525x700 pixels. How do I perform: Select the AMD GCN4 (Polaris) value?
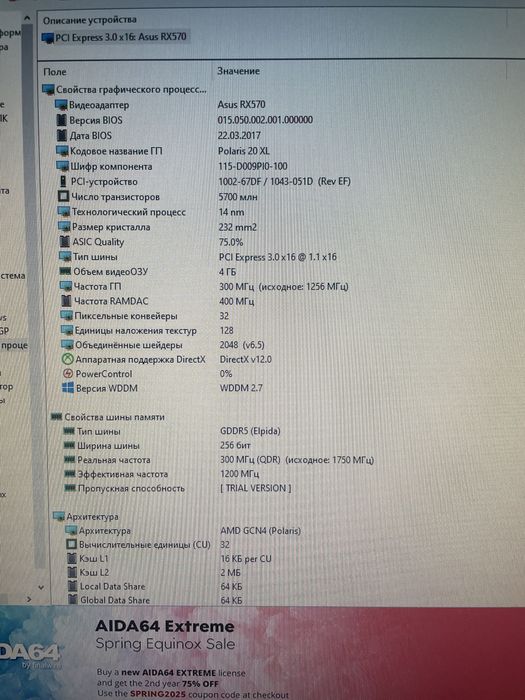[x=261, y=531]
